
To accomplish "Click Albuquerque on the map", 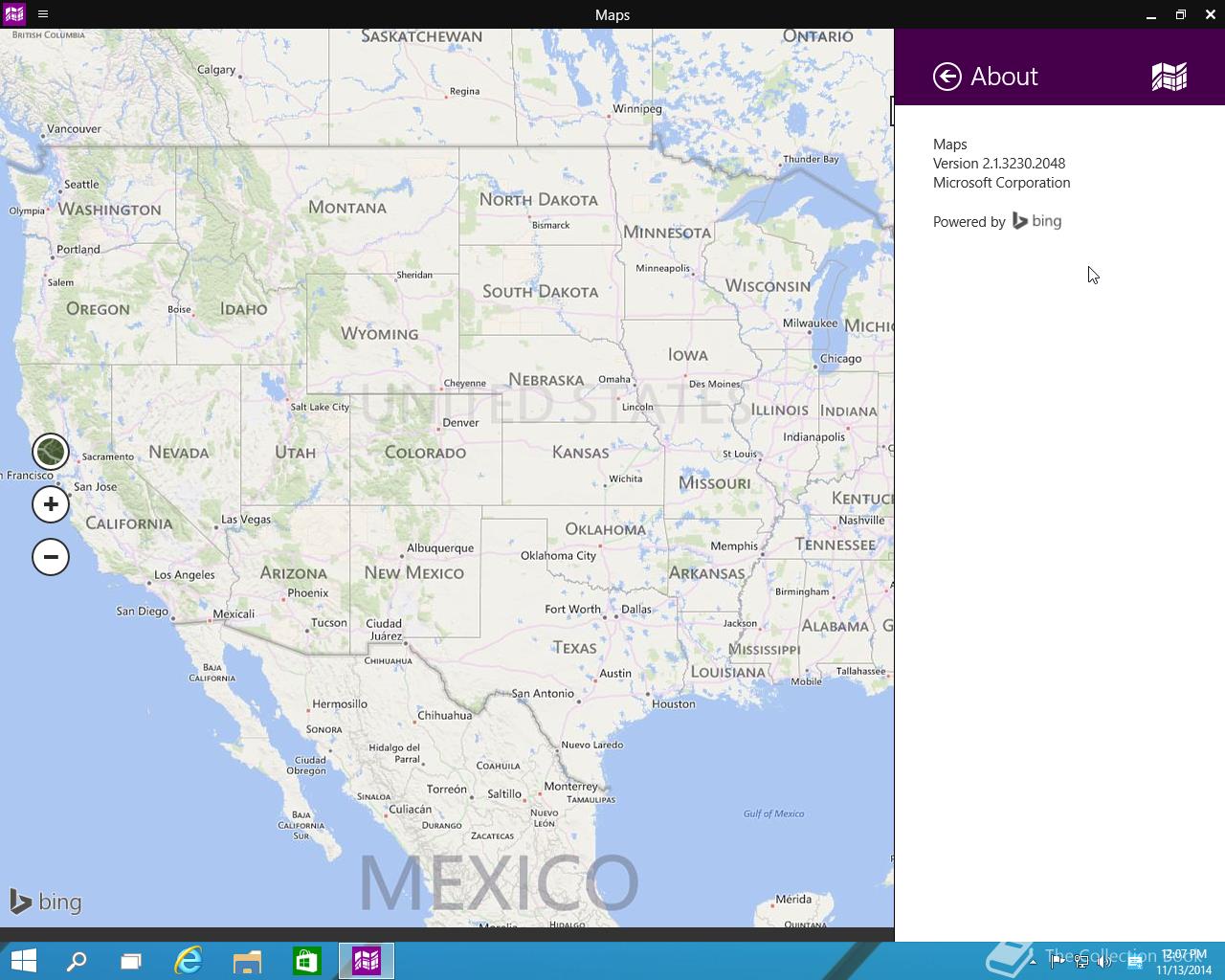I will click(440, 548).
